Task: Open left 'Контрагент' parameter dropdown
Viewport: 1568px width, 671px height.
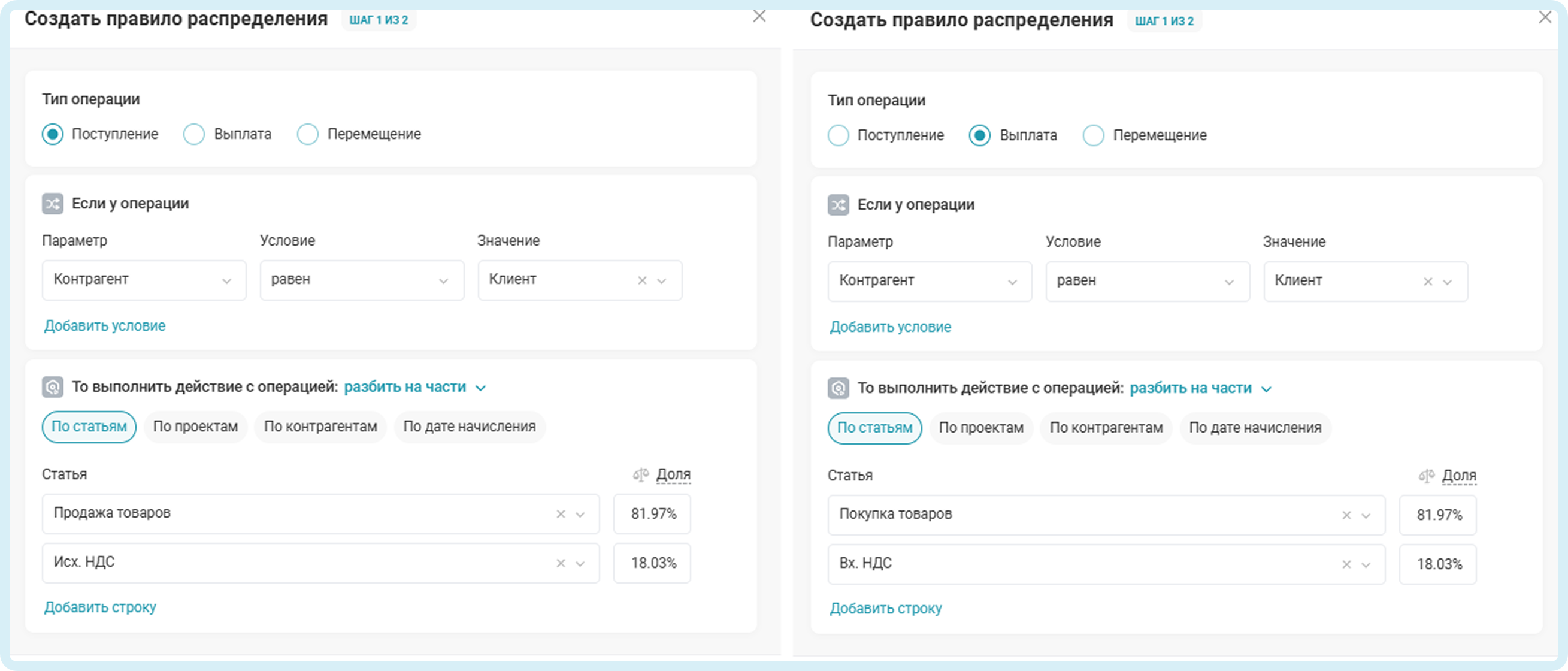Action: [144, 280]
